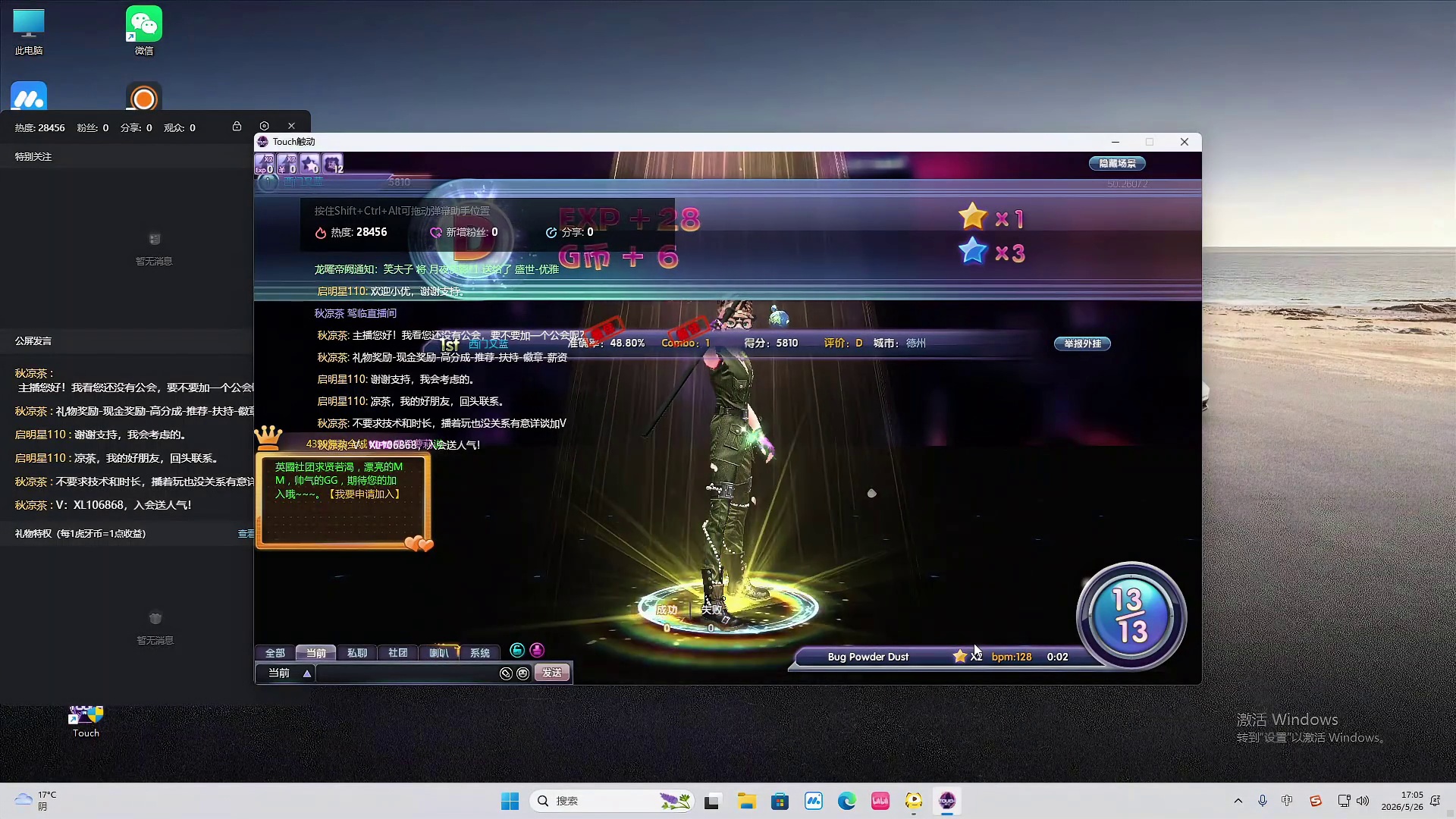This screenshot has height=819, width=1456.
Task: Click the 特别关注 section header
Action: coord(33,157)
